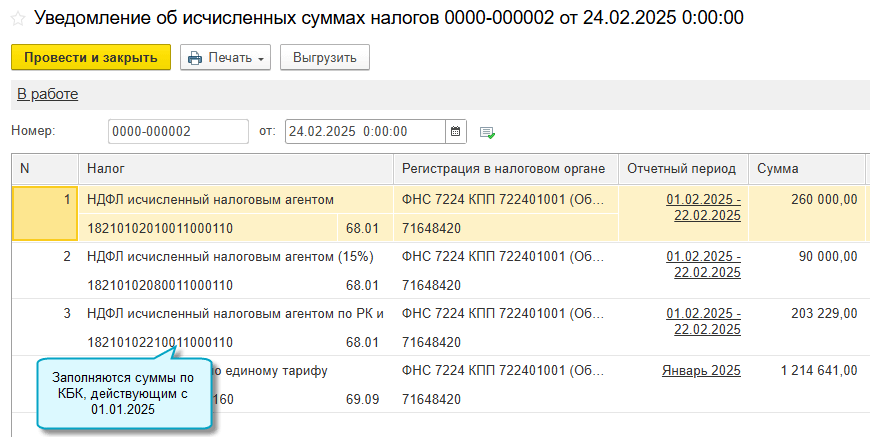Click the Провести и закрыть button

91,58
